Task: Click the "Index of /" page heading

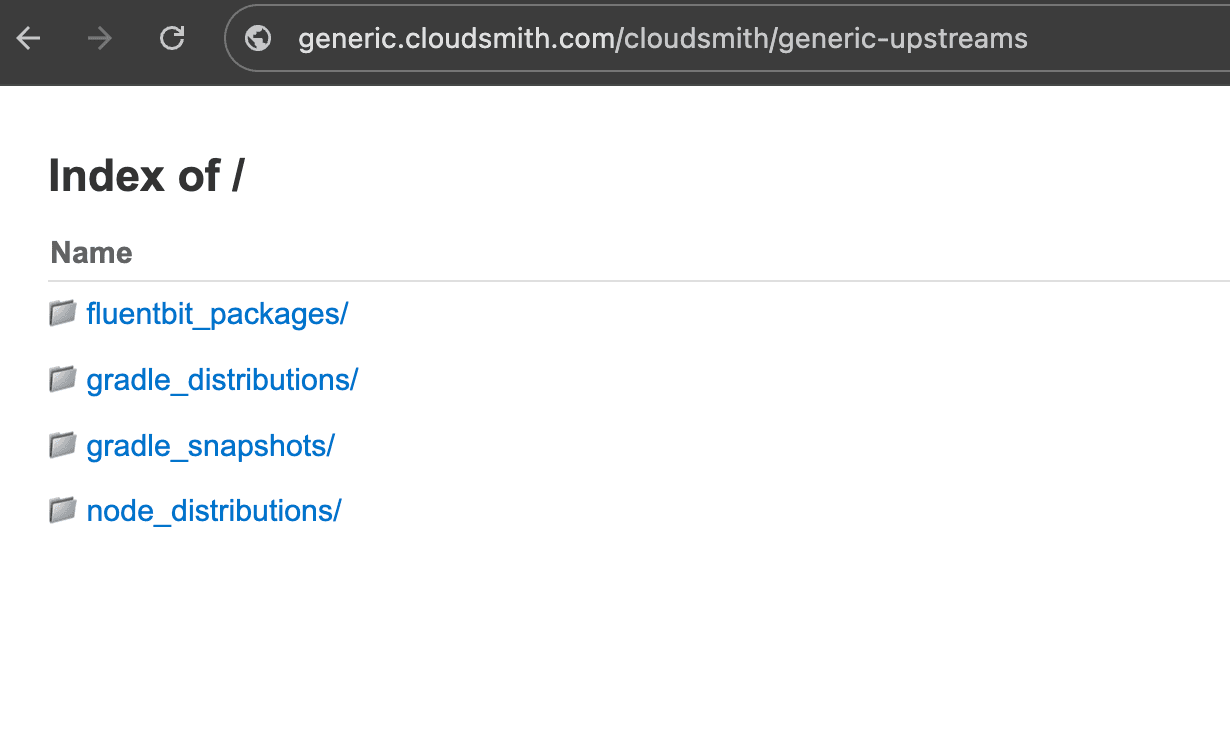Action: click(x=147, y=176)
